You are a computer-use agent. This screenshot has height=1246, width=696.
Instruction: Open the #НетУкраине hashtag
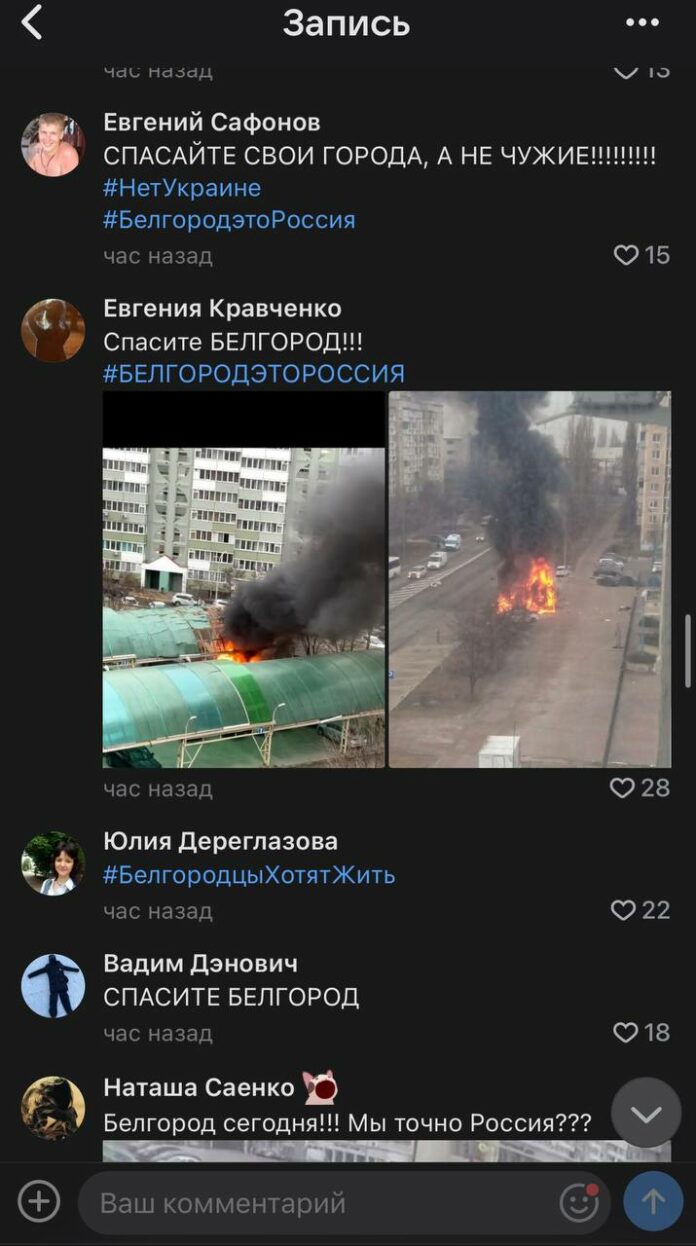click(182, 188)
